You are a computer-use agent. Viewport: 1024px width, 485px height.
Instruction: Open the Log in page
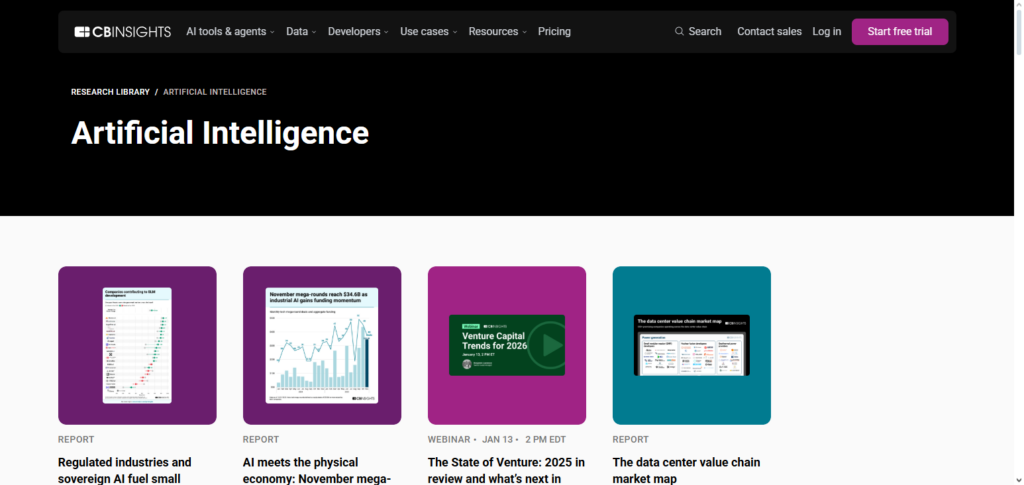[827, 31]
